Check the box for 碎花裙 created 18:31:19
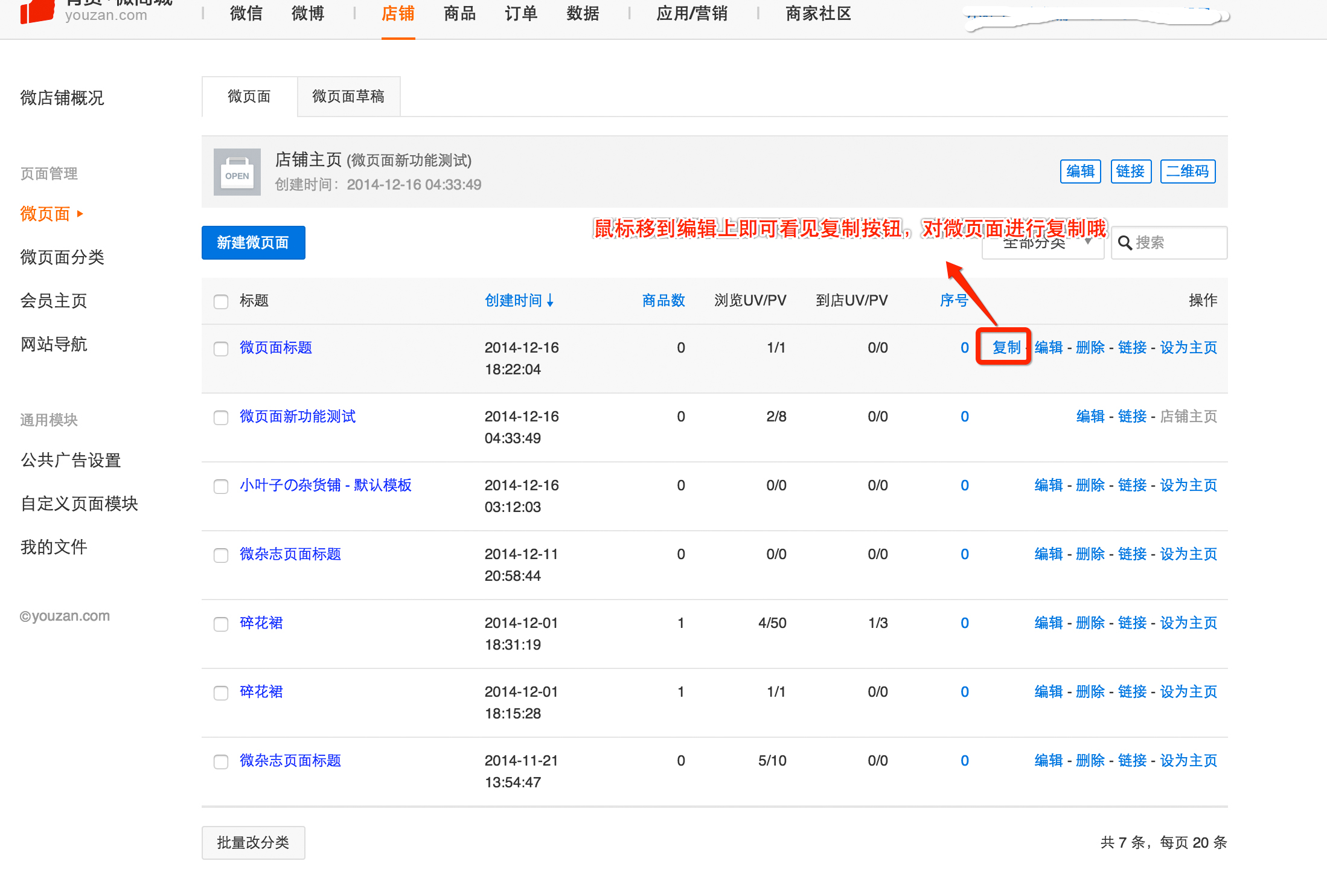Viewport: 1327px width, 896px height. point(221,624)
